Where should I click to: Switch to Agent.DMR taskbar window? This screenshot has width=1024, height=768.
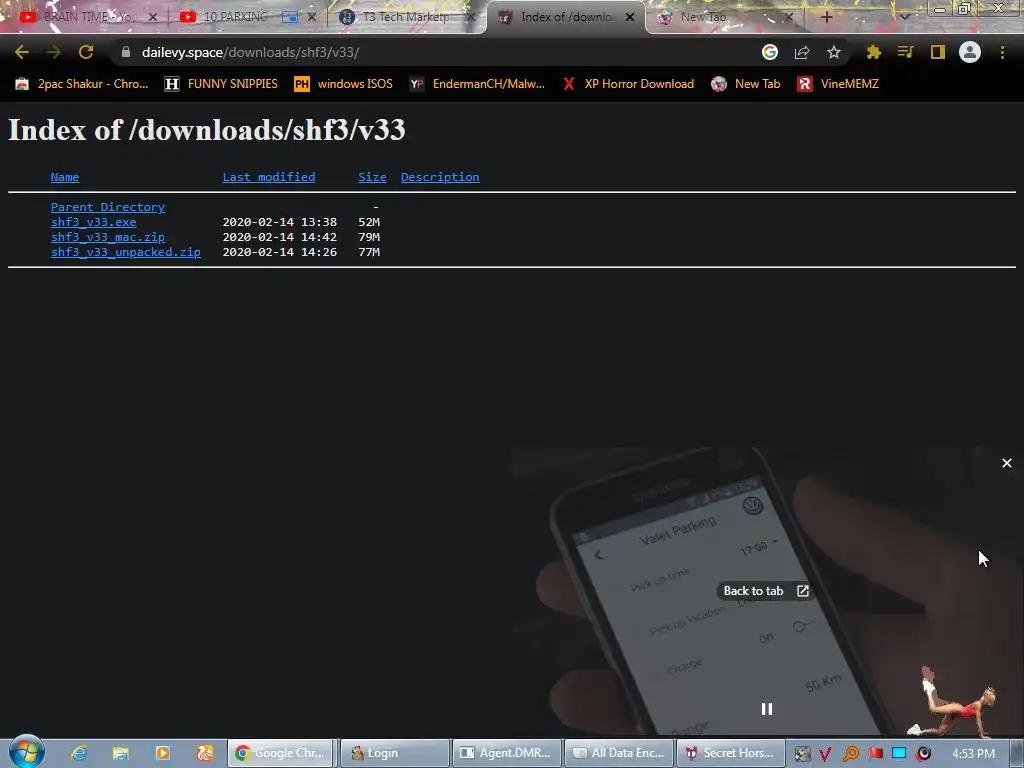pyautogui.click(x=507, y=753)
